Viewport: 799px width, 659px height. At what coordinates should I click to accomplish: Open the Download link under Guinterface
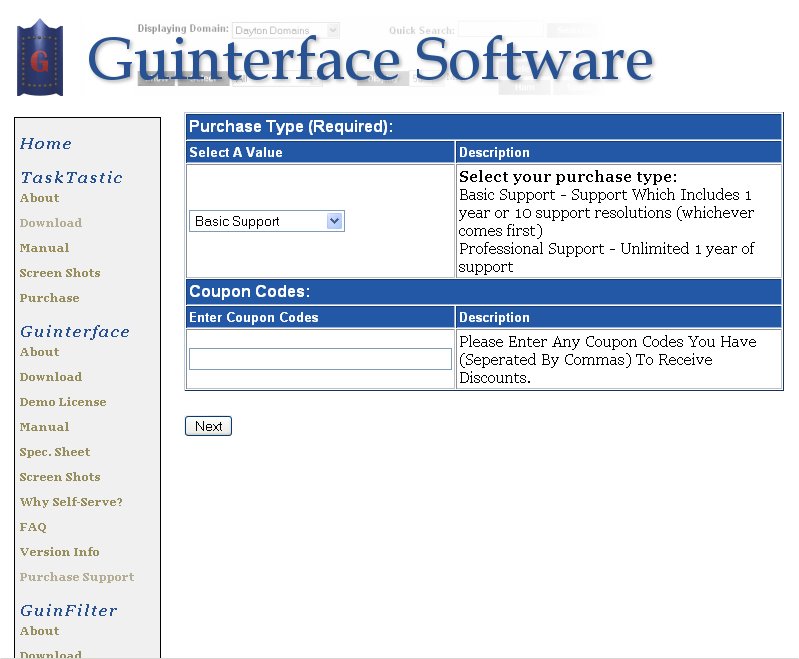51,377
